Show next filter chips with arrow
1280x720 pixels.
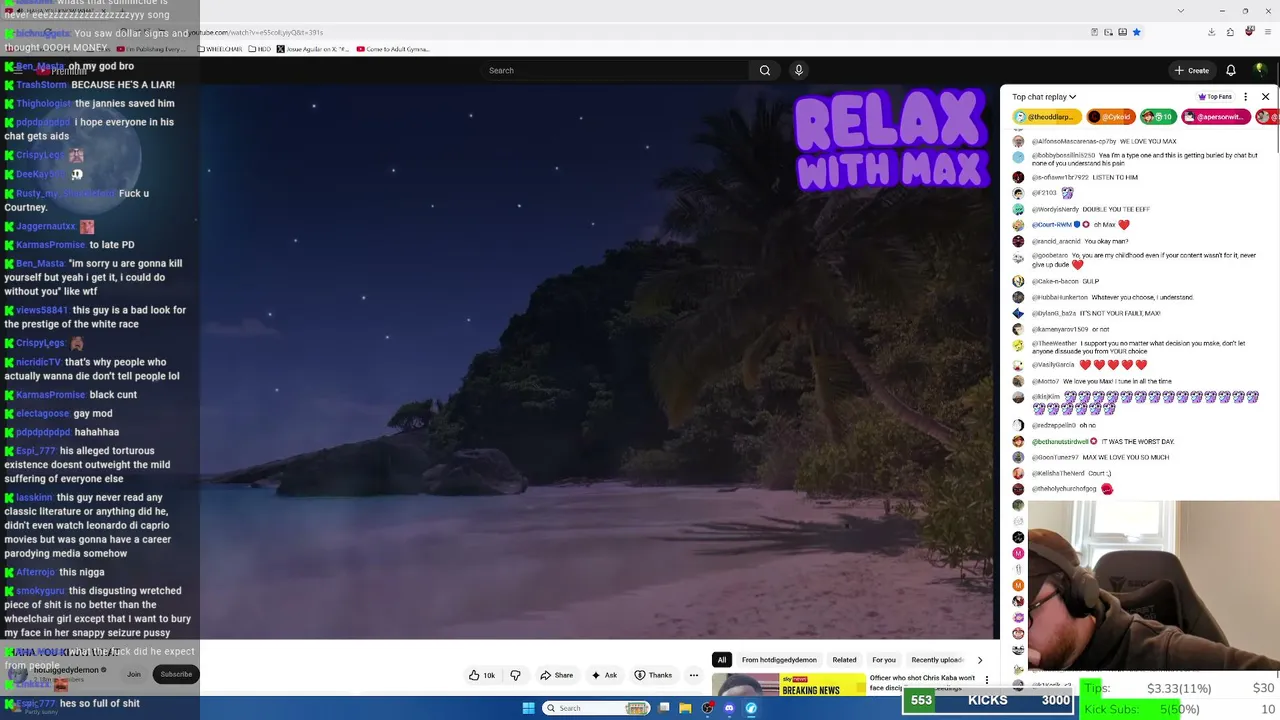click(x=980, y=660)
